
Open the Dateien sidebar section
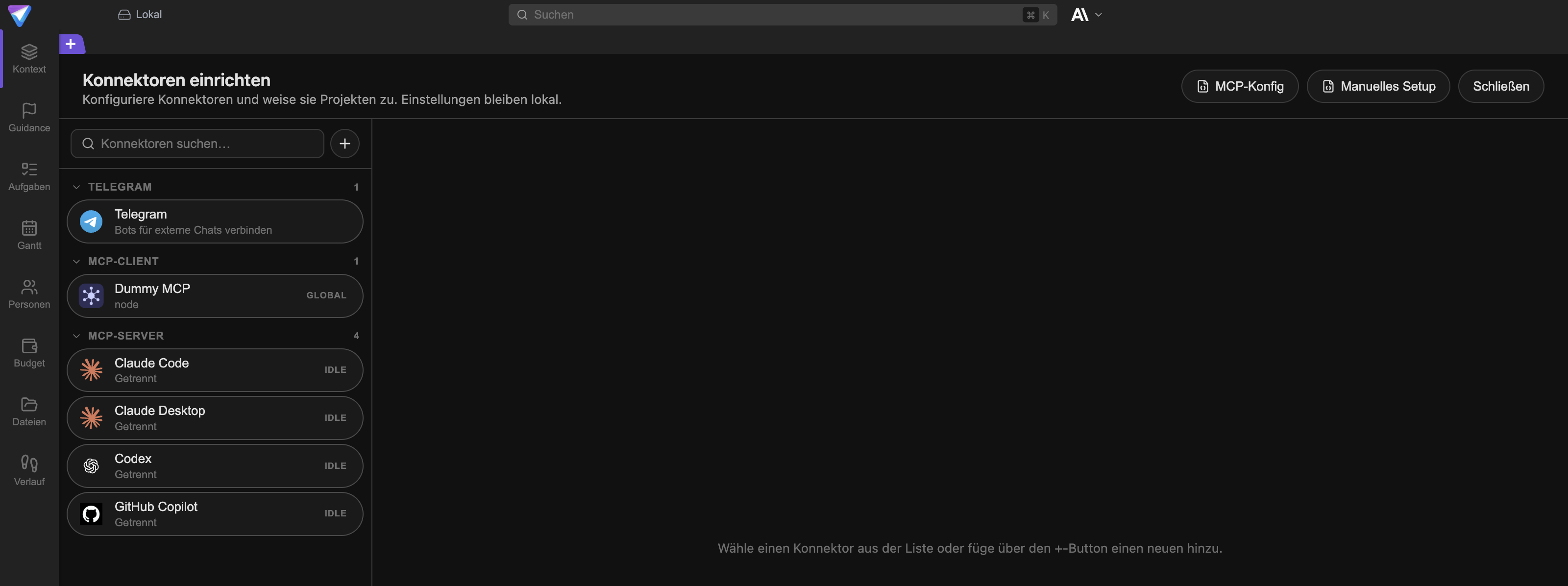tap(29, 412)
